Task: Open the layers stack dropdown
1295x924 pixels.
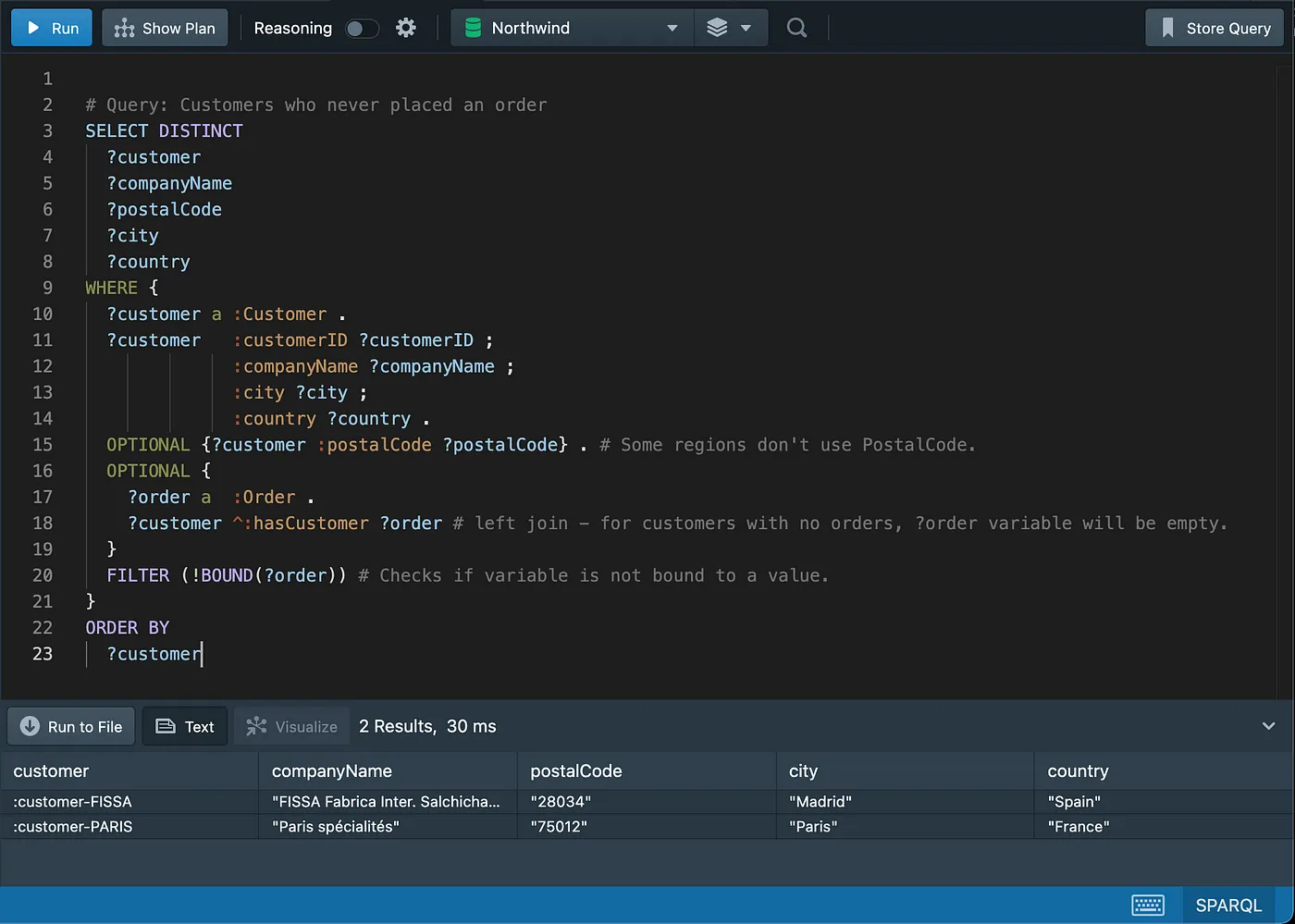Action: pyautogui.click(x=730, y=28)
